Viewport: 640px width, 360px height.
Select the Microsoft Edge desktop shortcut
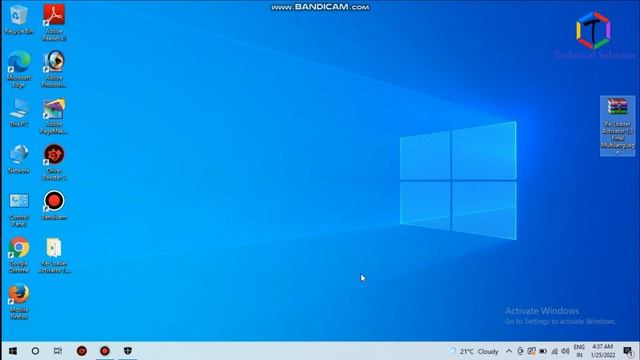[x=18, y=69]
